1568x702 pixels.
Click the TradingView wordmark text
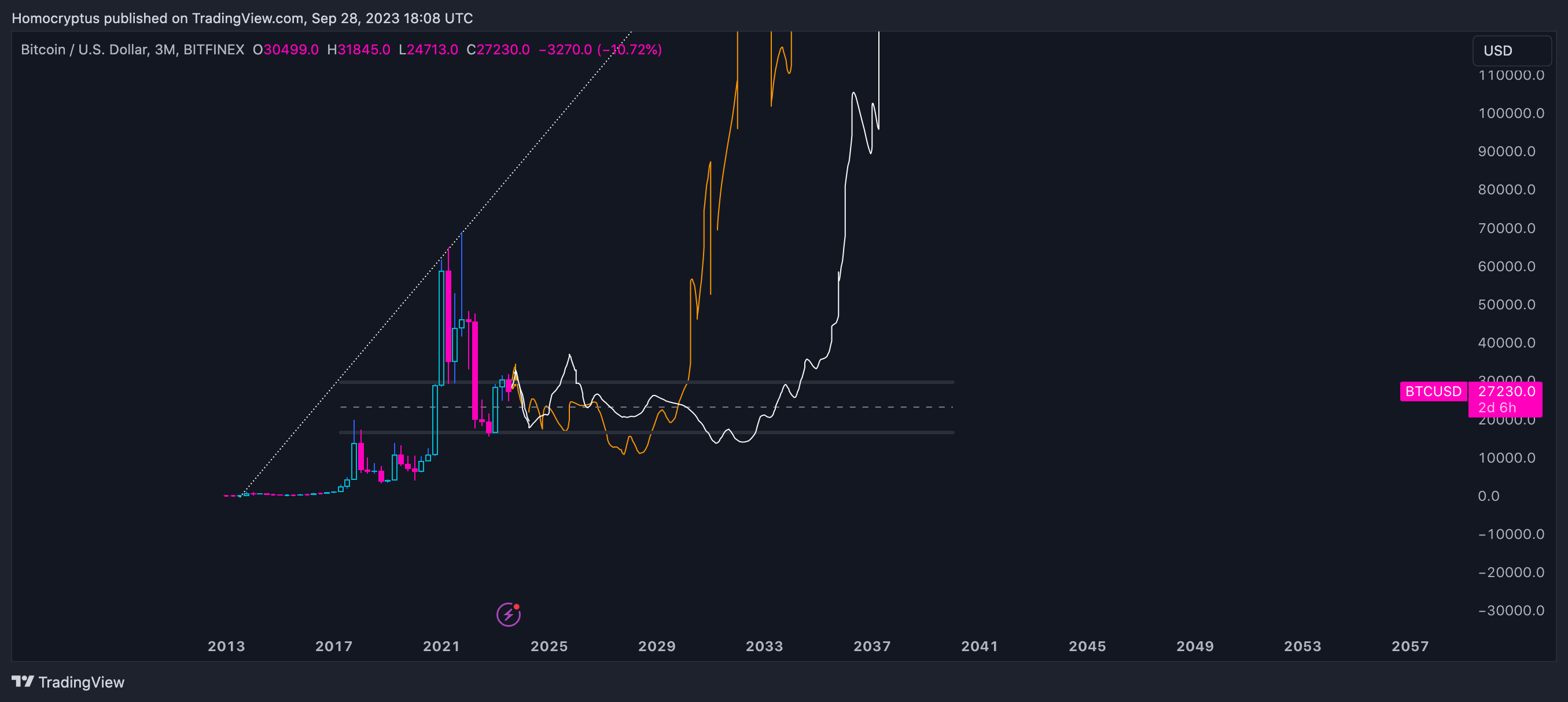click(82, 682)
